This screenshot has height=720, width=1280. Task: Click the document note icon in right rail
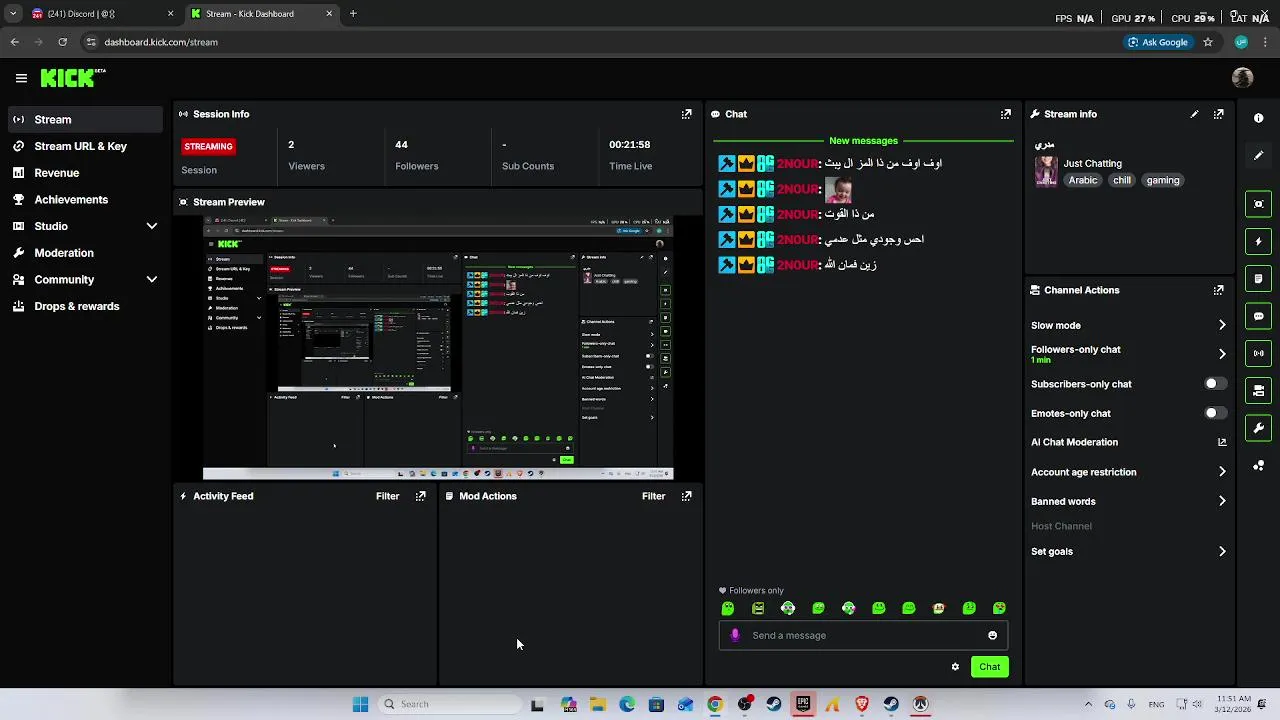tap(1259, 278)
